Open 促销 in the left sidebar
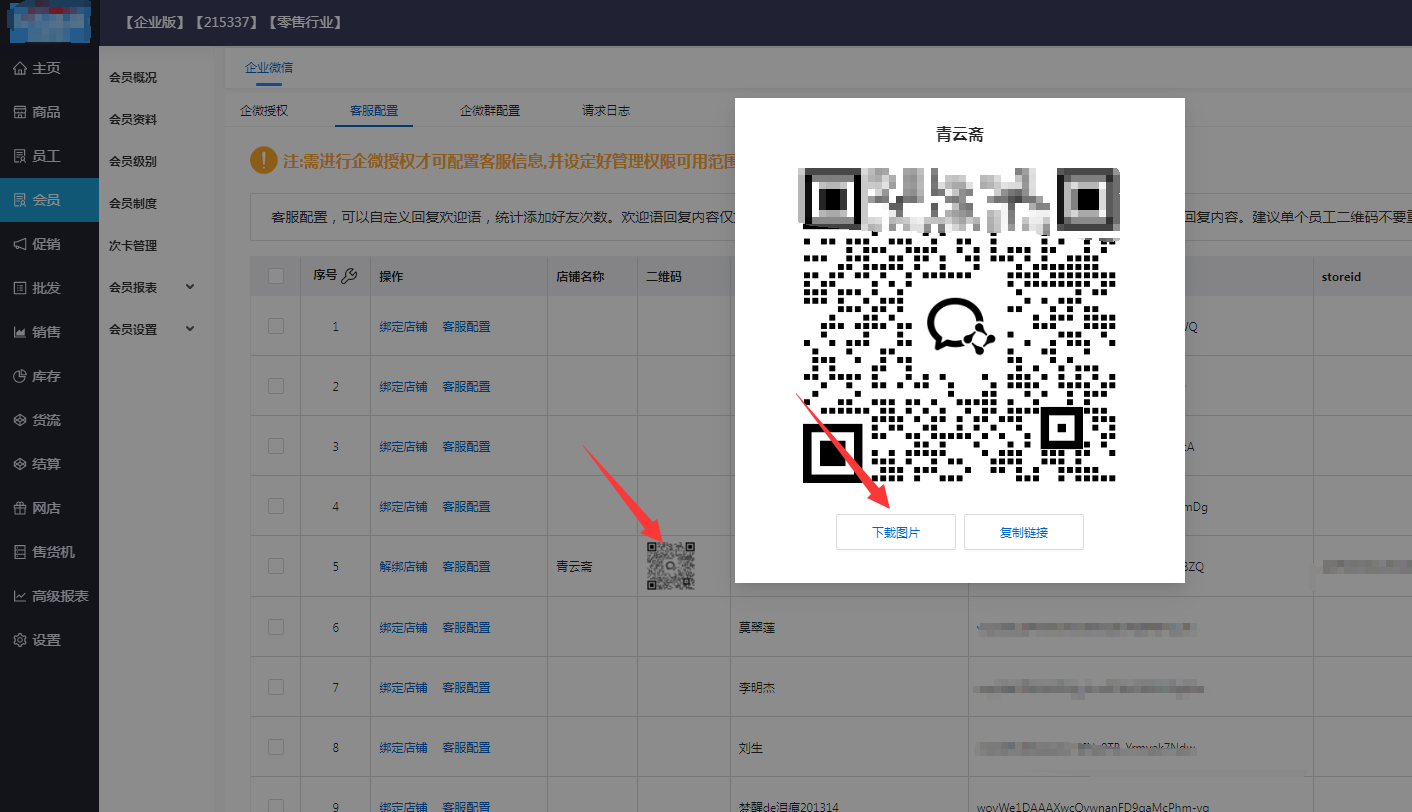 click(x=48, y=244)
